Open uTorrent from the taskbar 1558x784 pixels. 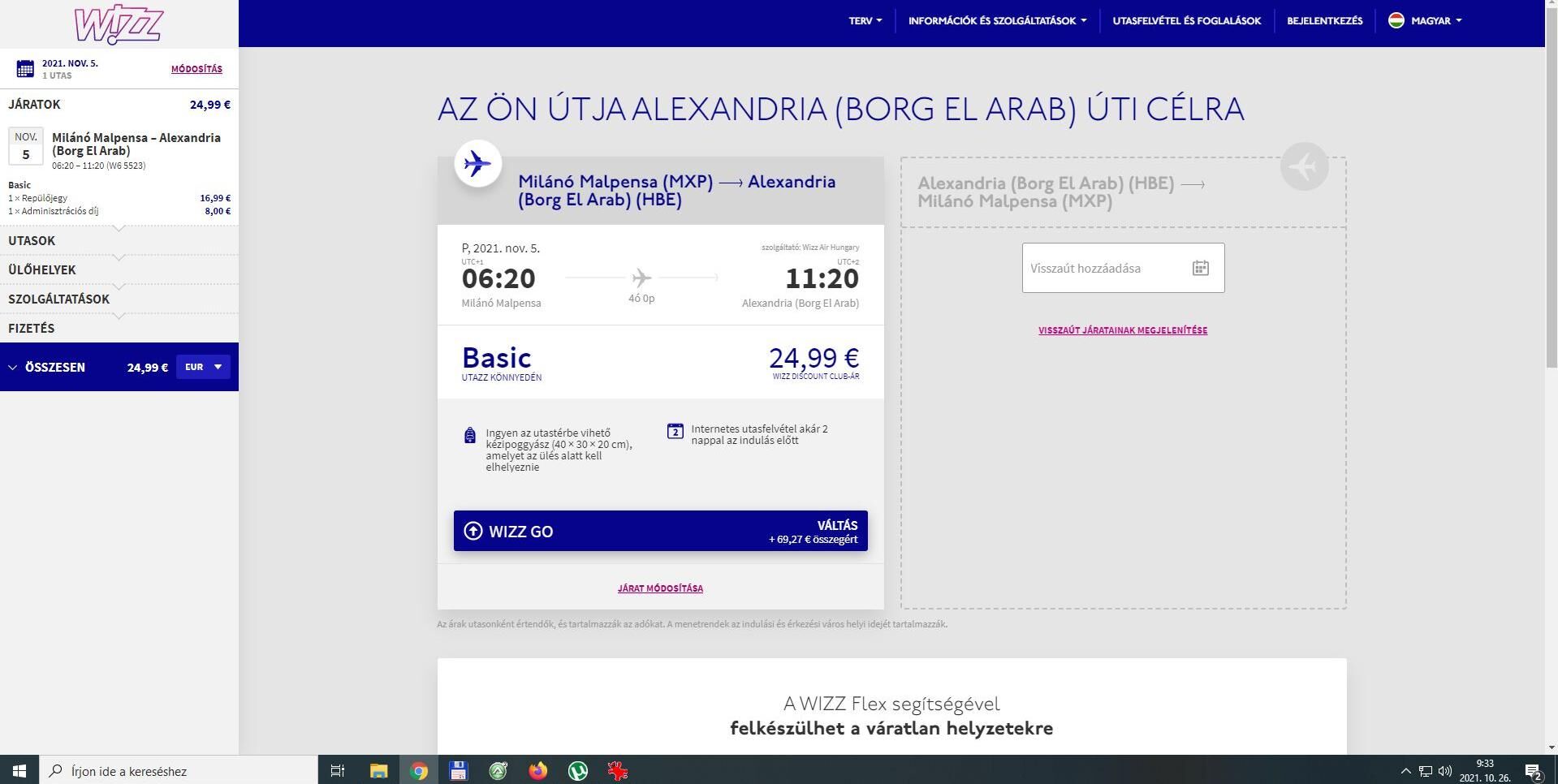pos(578,770)
